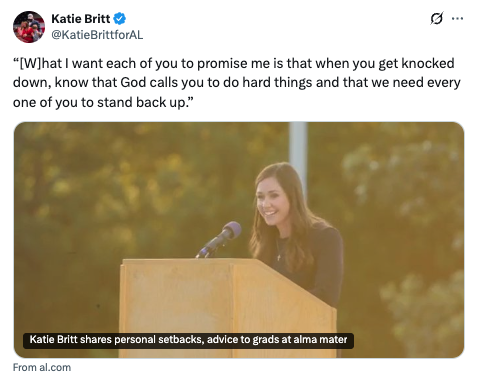
Task: Open the article headline caption overlay
Action: click(x=188, y=340)
